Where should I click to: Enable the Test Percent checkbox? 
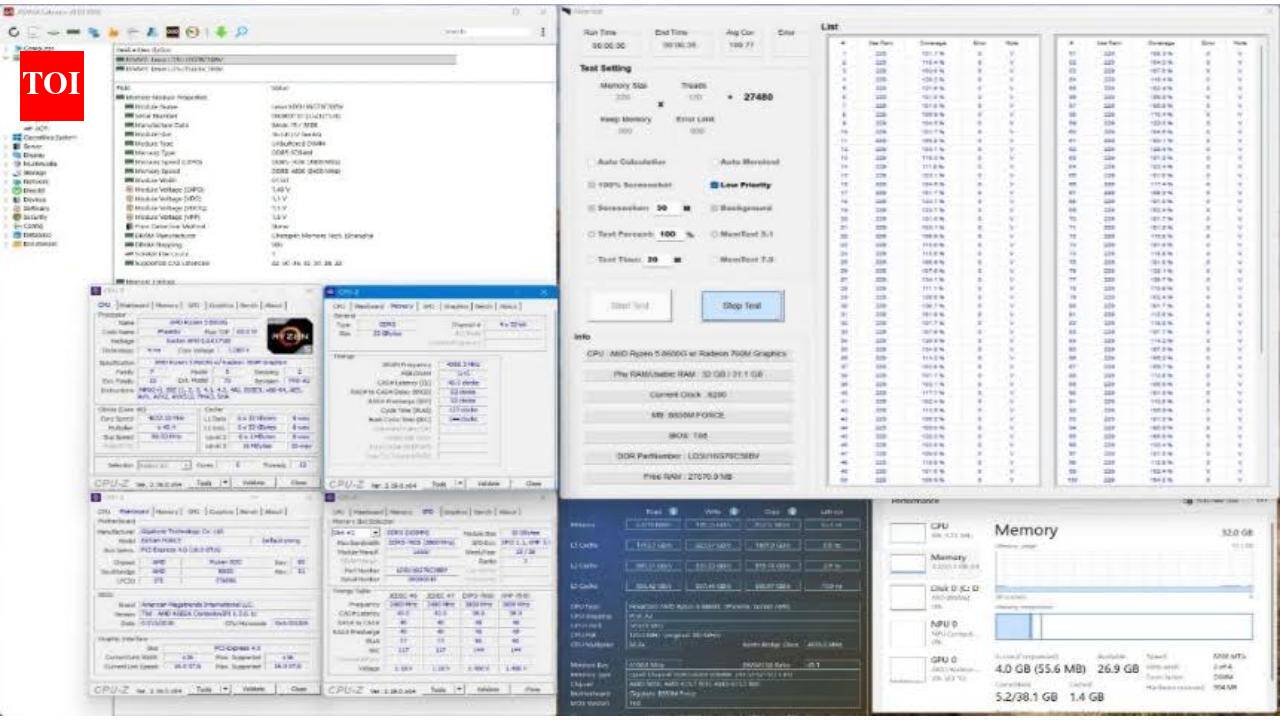tap(592, 234)
